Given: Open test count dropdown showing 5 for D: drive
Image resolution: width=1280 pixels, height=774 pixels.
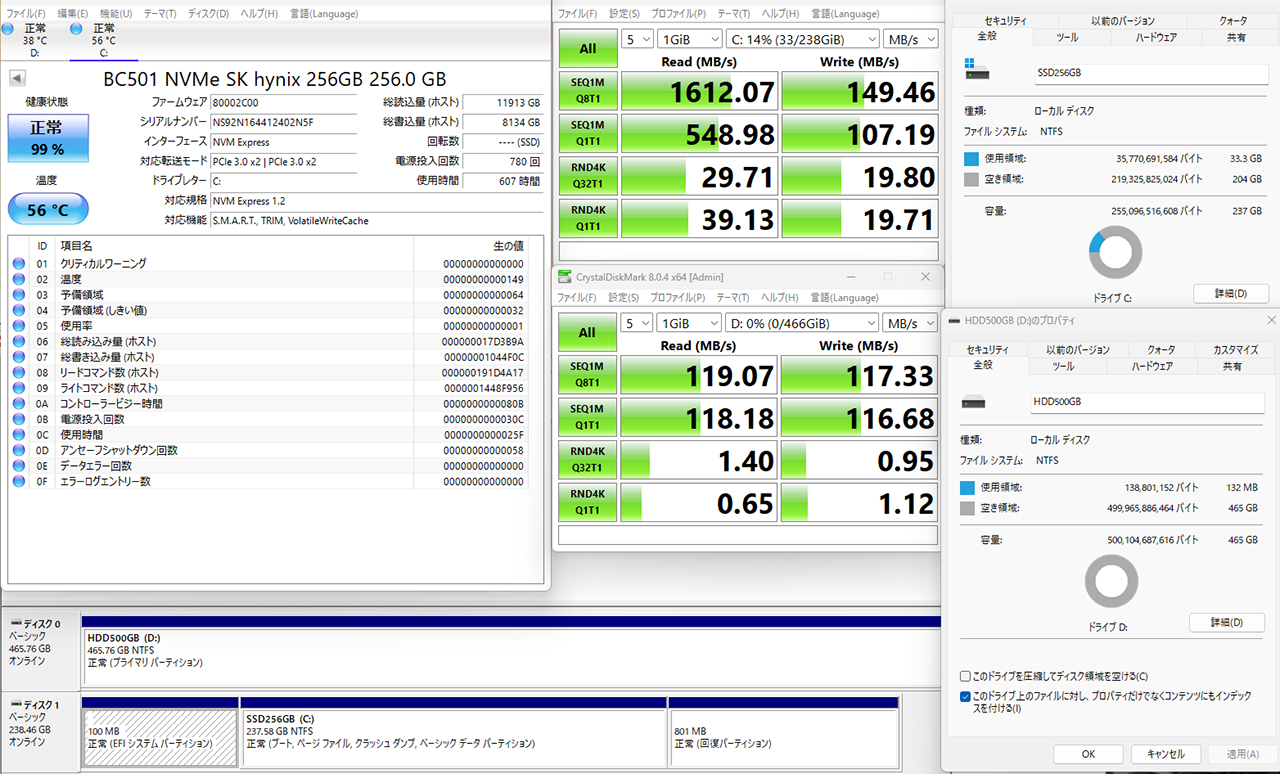Looking at the screenshot, I should 636,323.
